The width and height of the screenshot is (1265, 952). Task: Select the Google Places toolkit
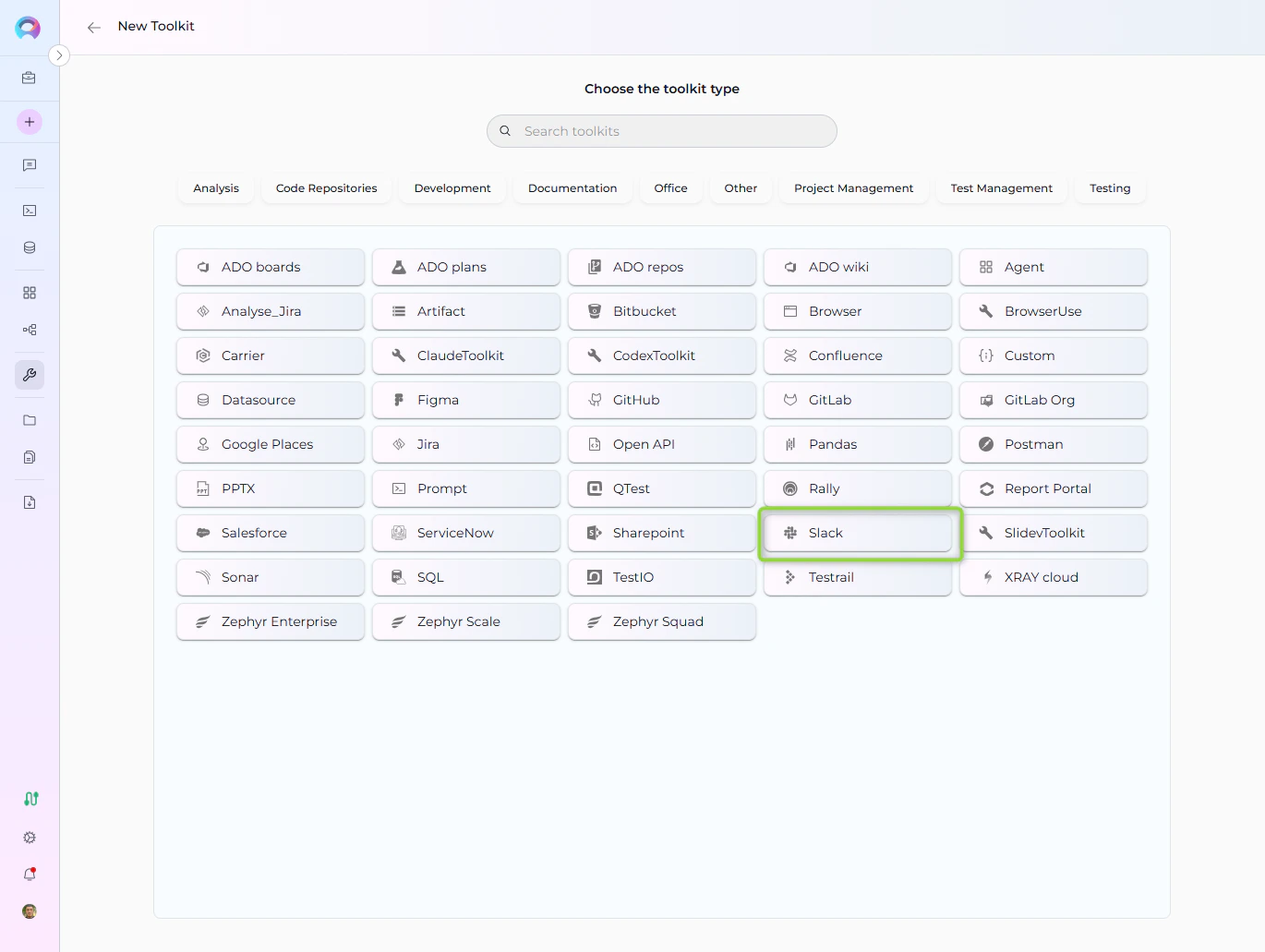click(x=271, y=444)
